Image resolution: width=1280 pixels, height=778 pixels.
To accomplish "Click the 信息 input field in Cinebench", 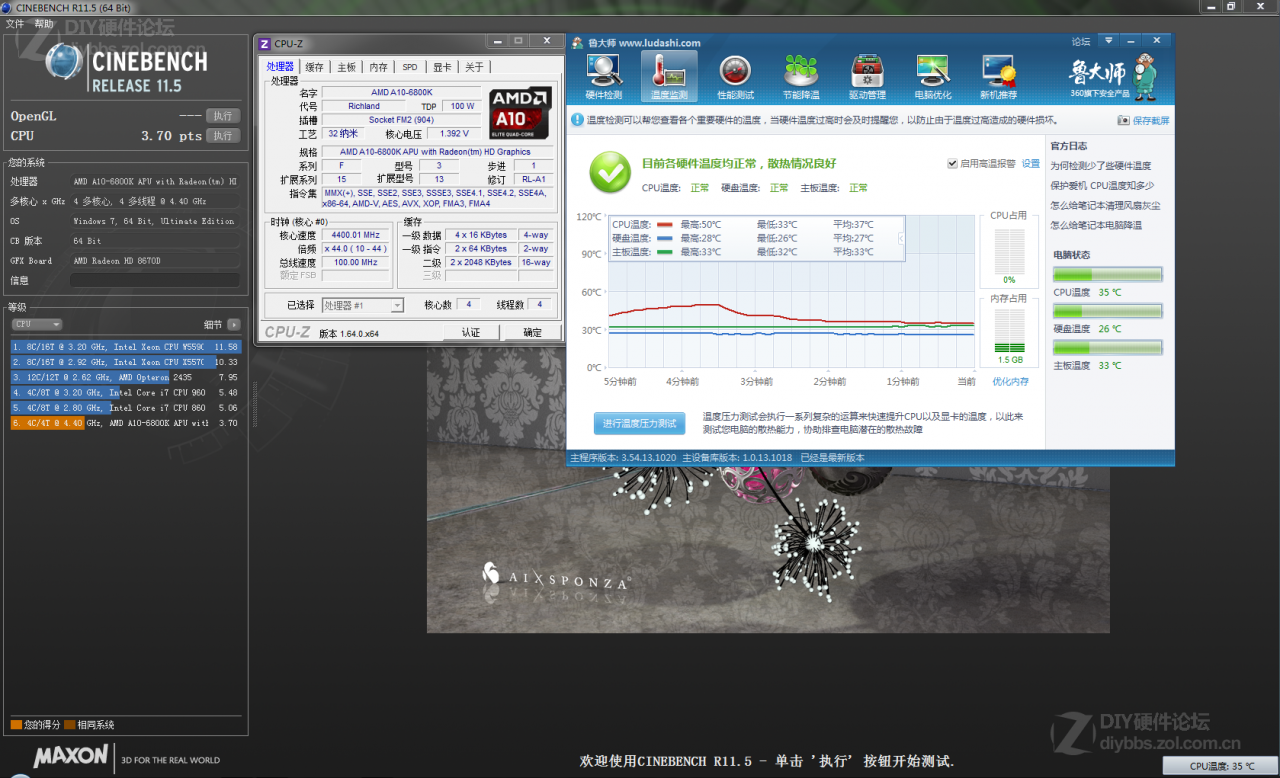I will [155, 280].
